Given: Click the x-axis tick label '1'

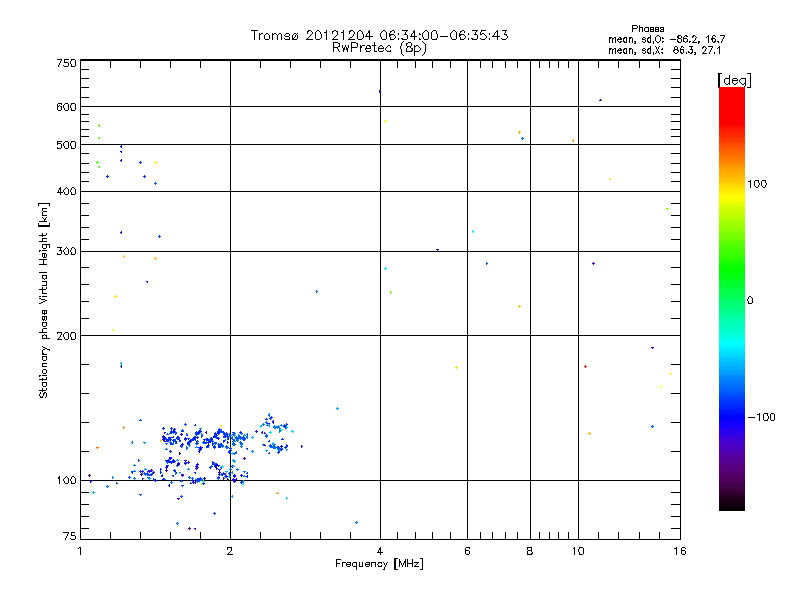Looking at the screenshot, I should click(x=80, y=551).
